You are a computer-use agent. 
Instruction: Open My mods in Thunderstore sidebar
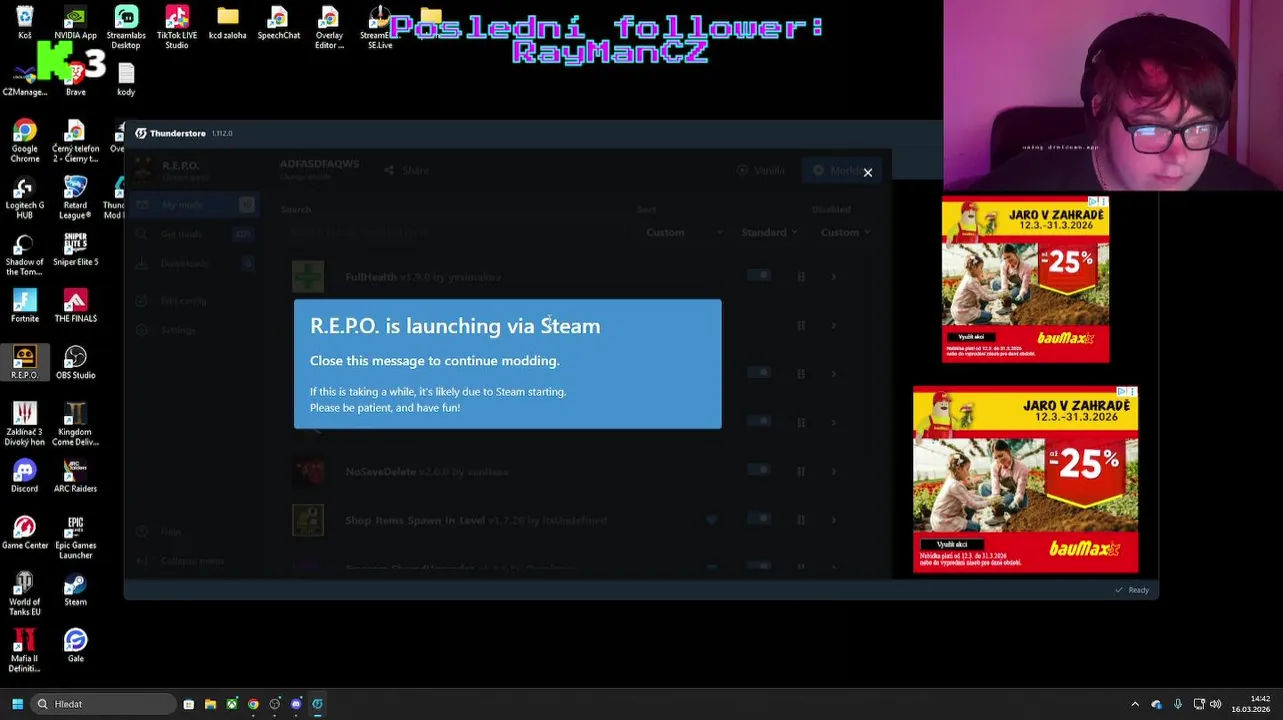[x=194, y=205]
